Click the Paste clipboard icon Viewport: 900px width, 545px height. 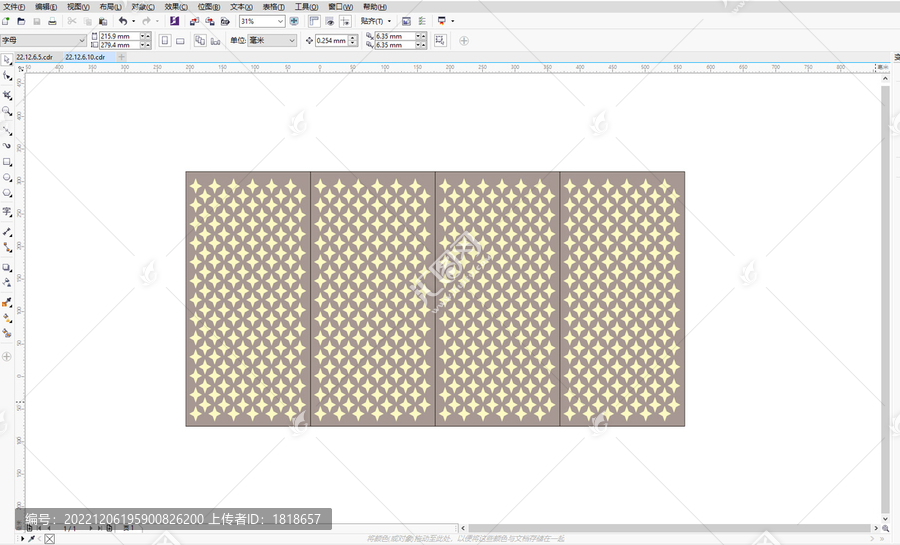pos(103,21)
